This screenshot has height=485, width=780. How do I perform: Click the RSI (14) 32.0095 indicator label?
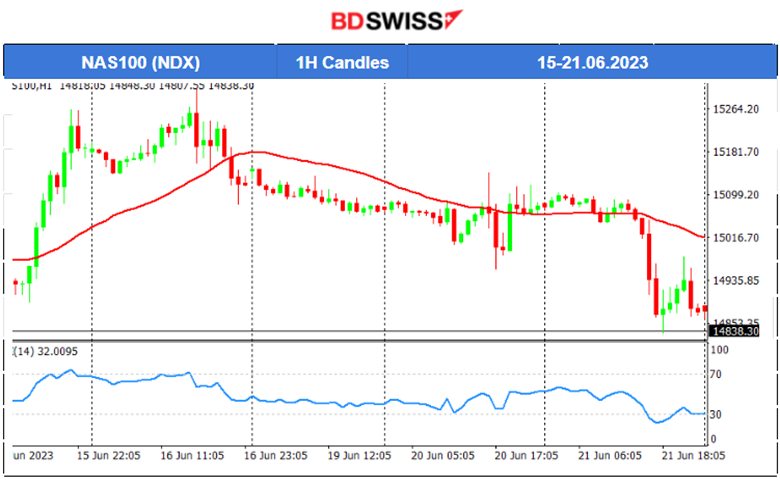coord(44,351)
